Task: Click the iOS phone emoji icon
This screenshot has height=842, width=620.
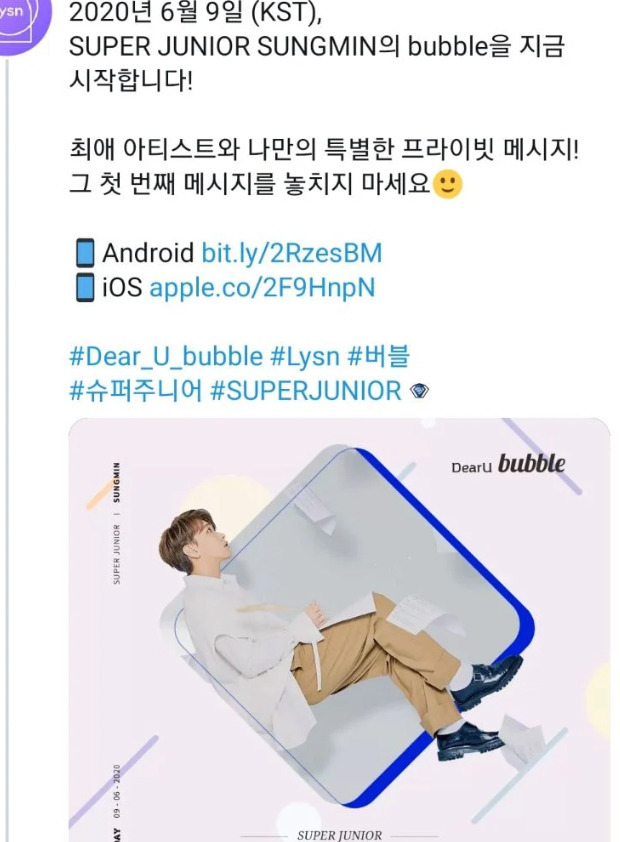Action: pyautogui.click(x=84, y=287)
